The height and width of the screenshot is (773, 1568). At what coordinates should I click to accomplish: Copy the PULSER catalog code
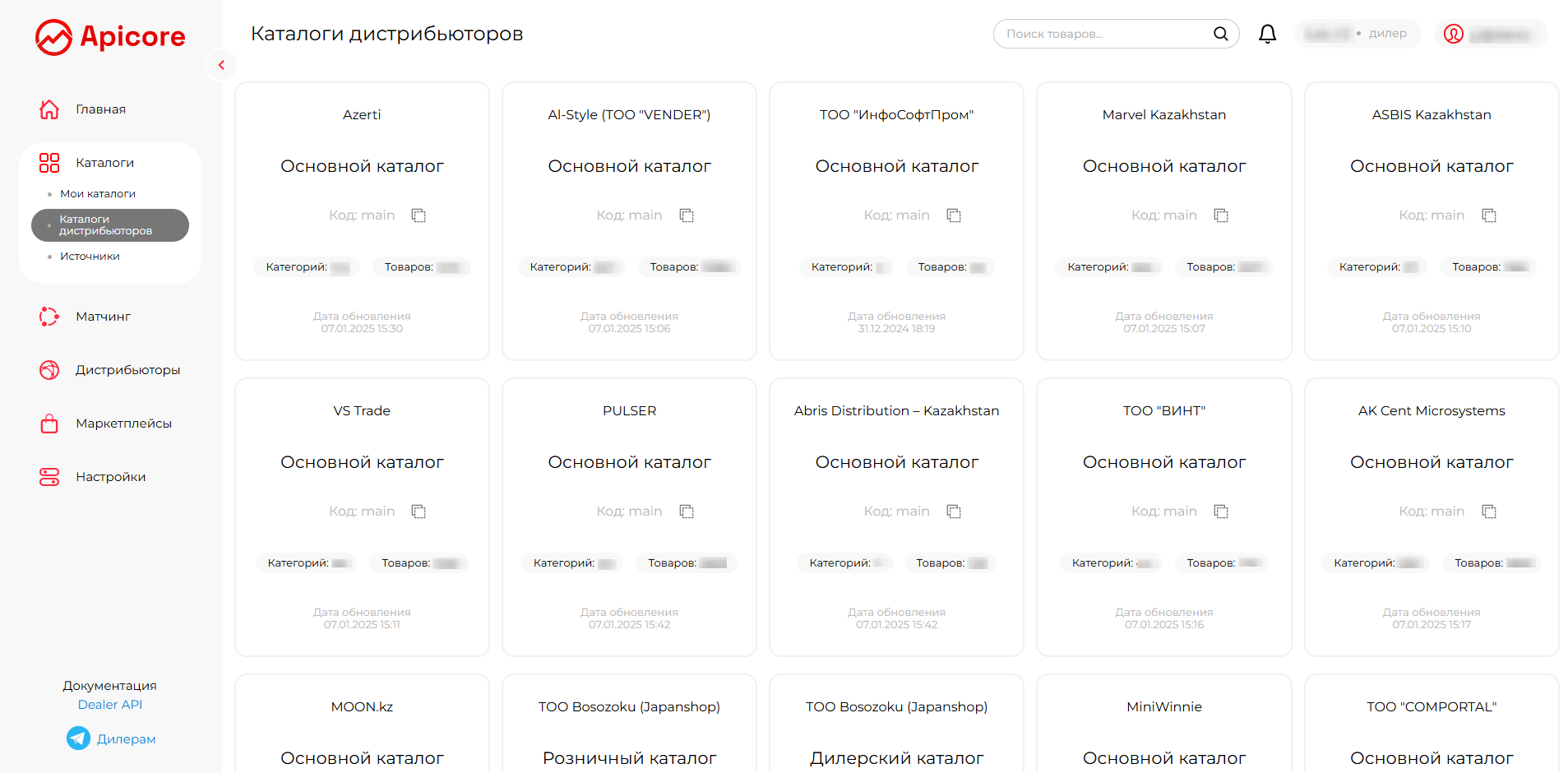pyautogui.click(x=687, y=511)
